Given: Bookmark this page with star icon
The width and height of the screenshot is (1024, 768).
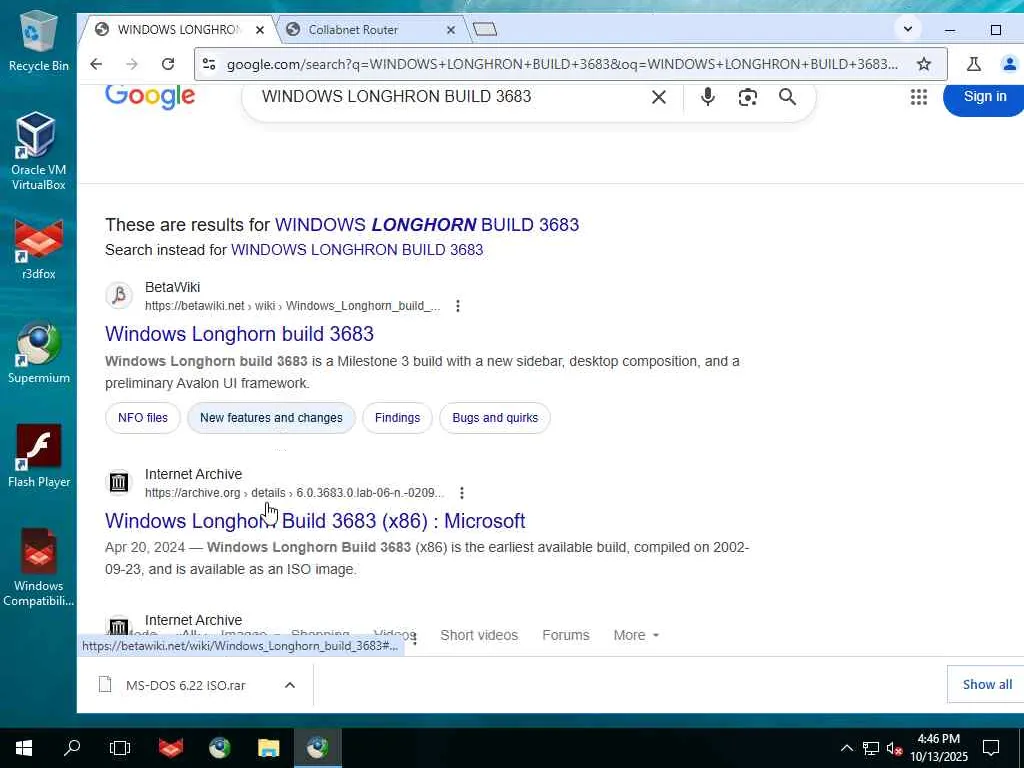Looking at the screenshot, I should pyautogui.click(x=923, y=64).
